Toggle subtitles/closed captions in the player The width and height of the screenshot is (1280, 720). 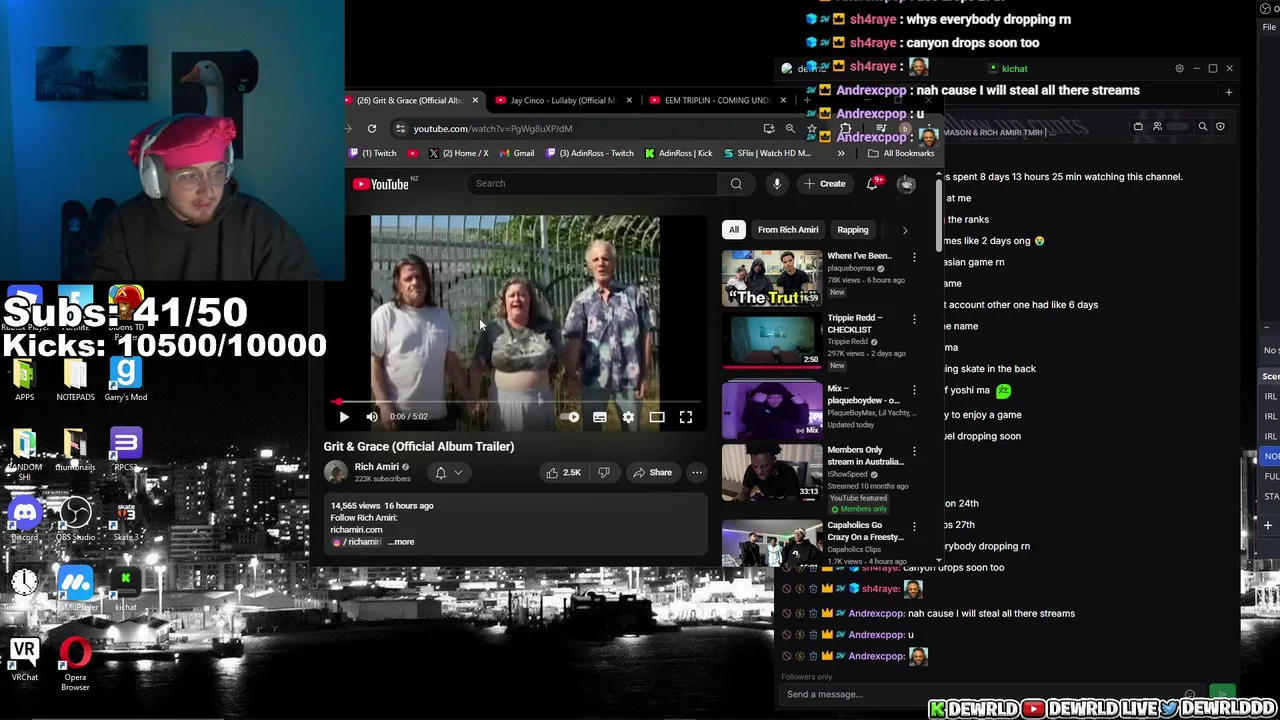(x=600, y=417)
